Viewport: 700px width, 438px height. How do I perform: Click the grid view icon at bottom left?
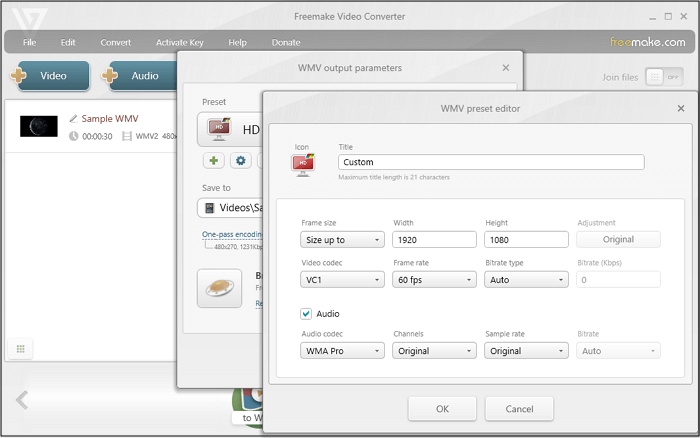pyautogui.click(x=19, y=348)
